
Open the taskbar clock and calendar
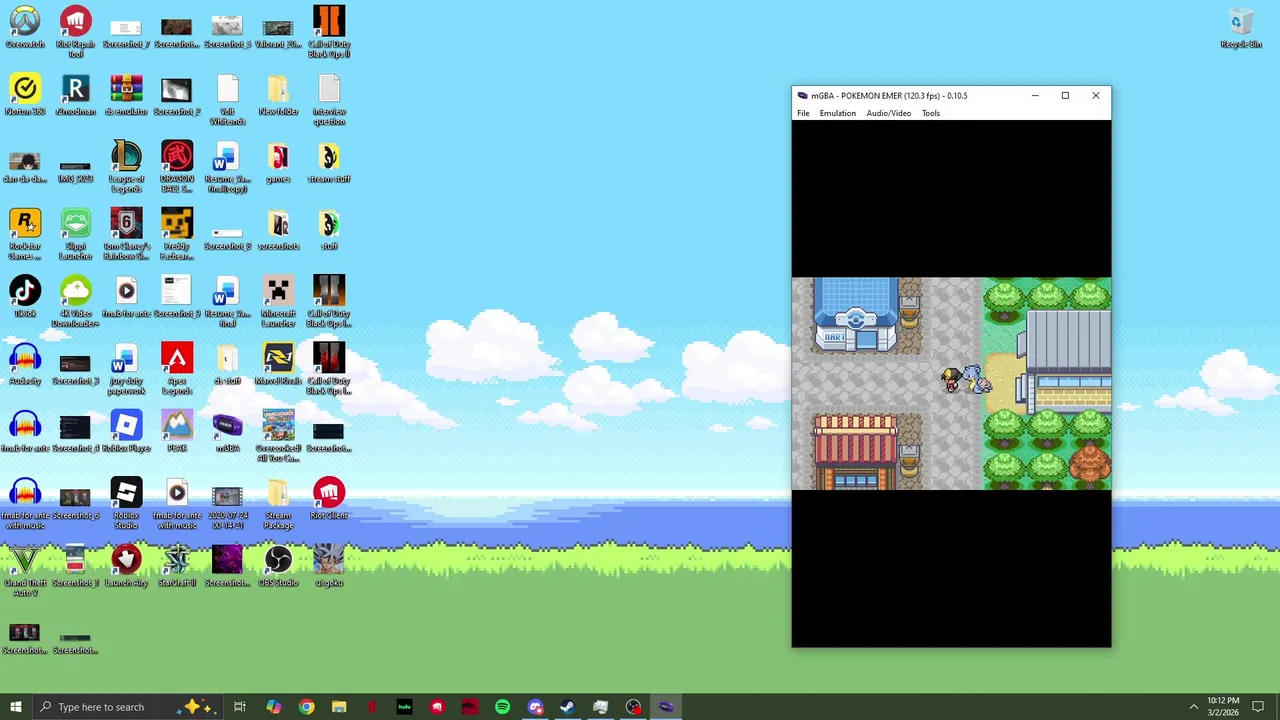click(1223, 707)
